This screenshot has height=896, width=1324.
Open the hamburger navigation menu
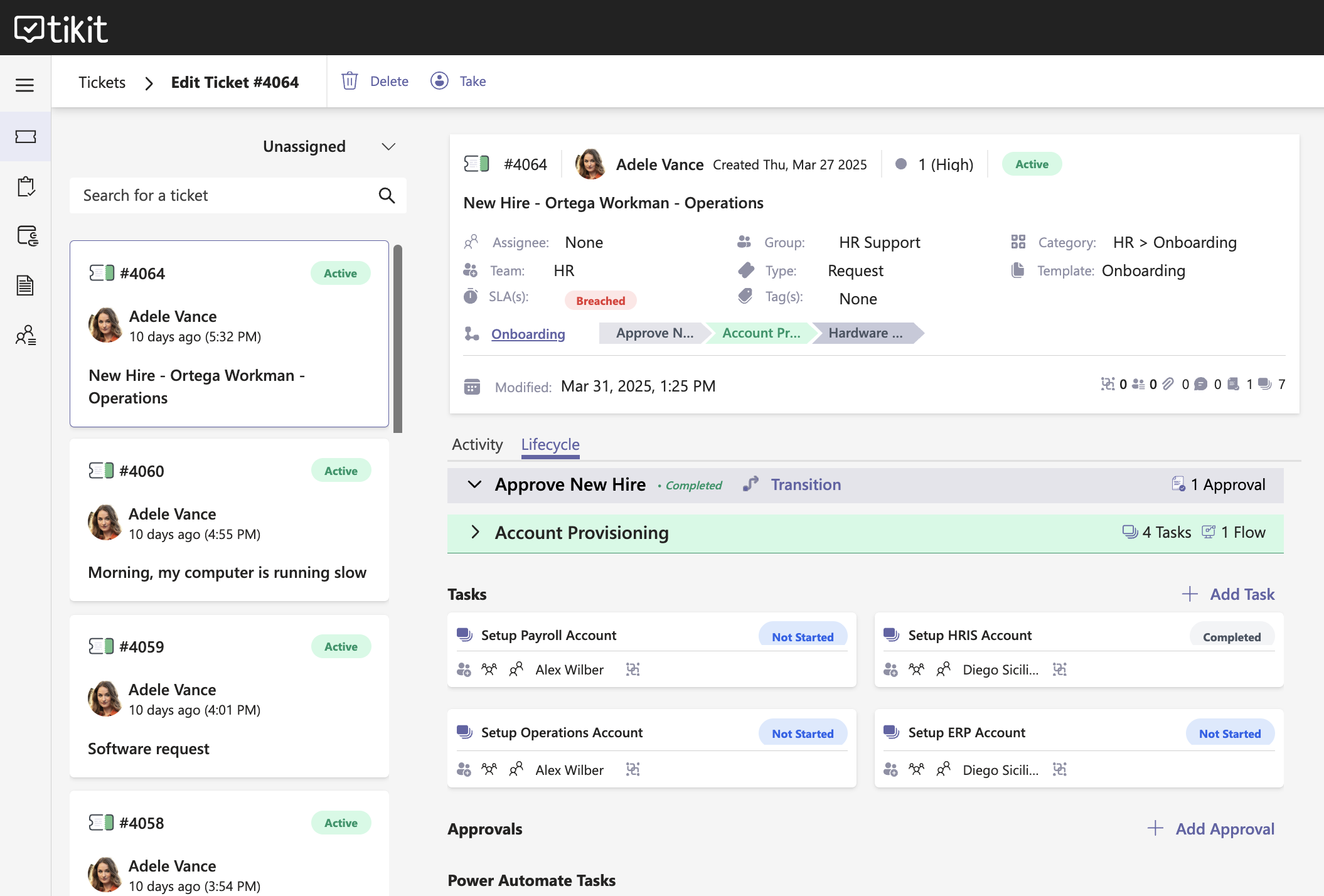coord(25,85)
